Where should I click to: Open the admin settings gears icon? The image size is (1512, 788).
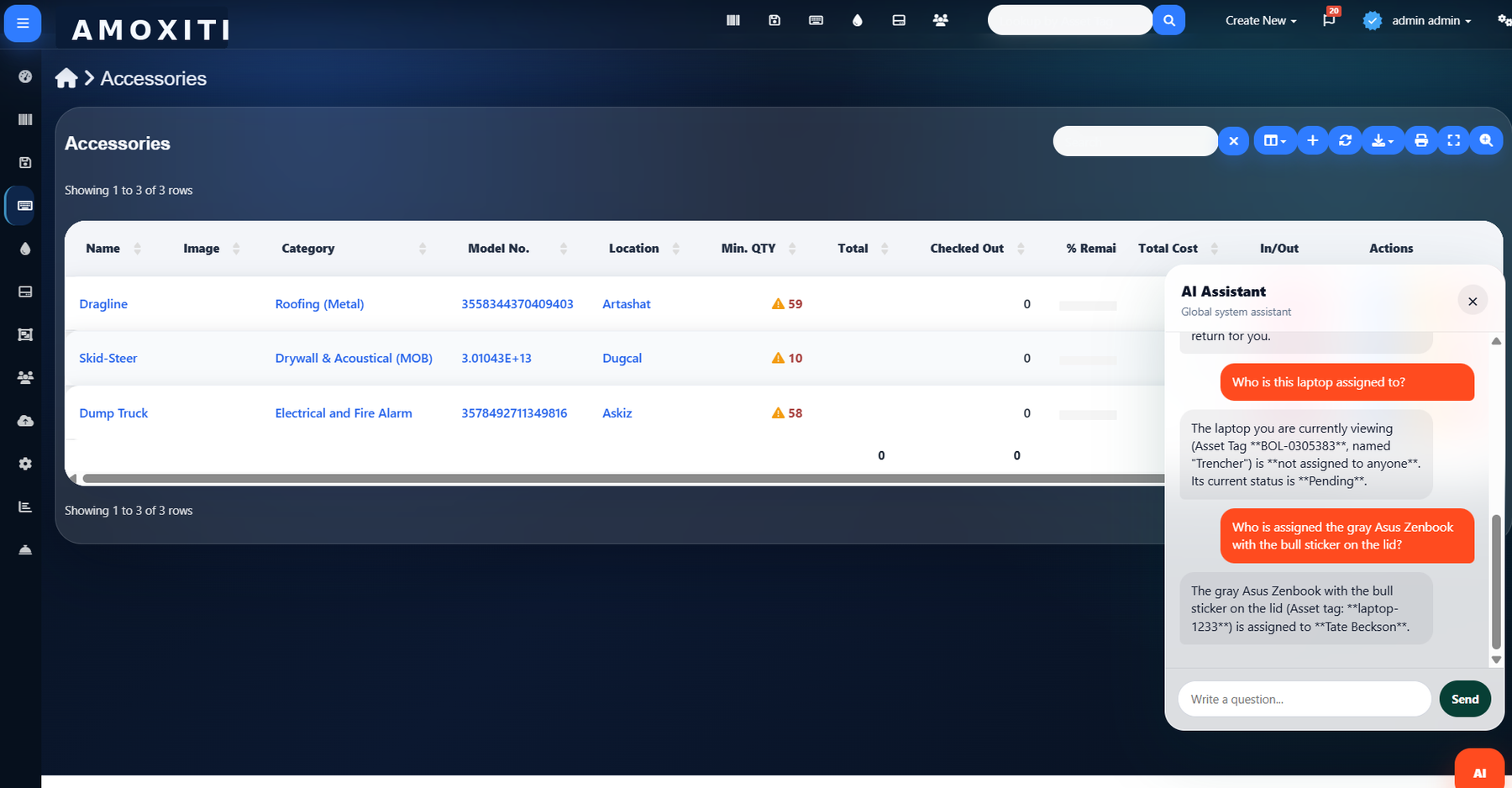coord(1504,20)
